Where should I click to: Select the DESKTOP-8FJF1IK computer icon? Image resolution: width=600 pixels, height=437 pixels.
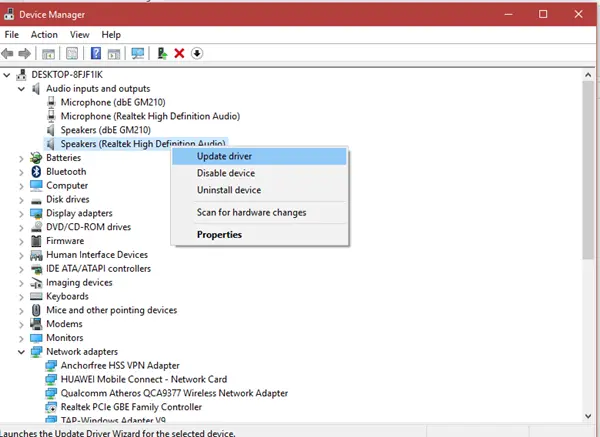pyautogui.click(x=21, y=75)
